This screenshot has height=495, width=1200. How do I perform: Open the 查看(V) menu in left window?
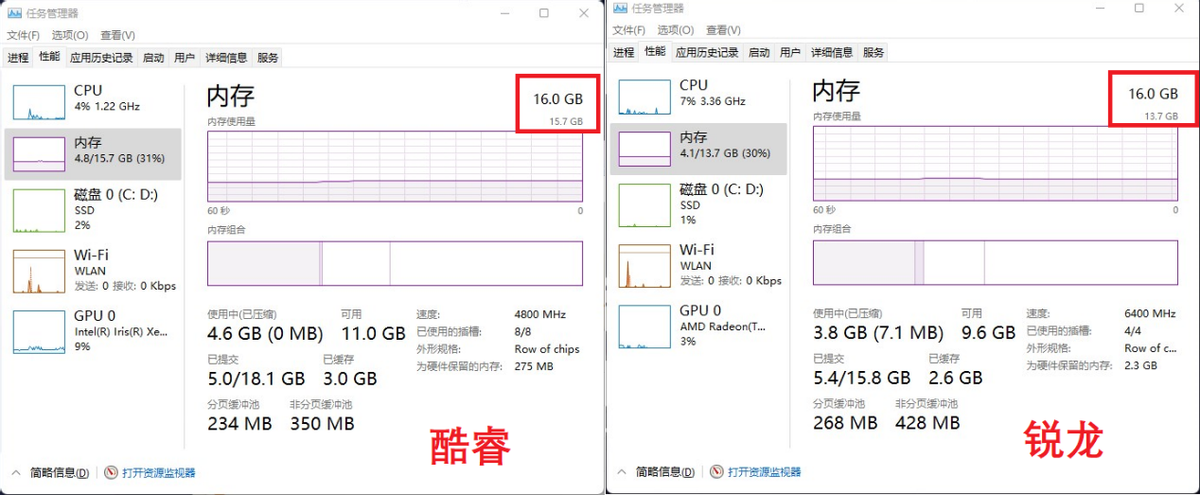coord(118,35)
